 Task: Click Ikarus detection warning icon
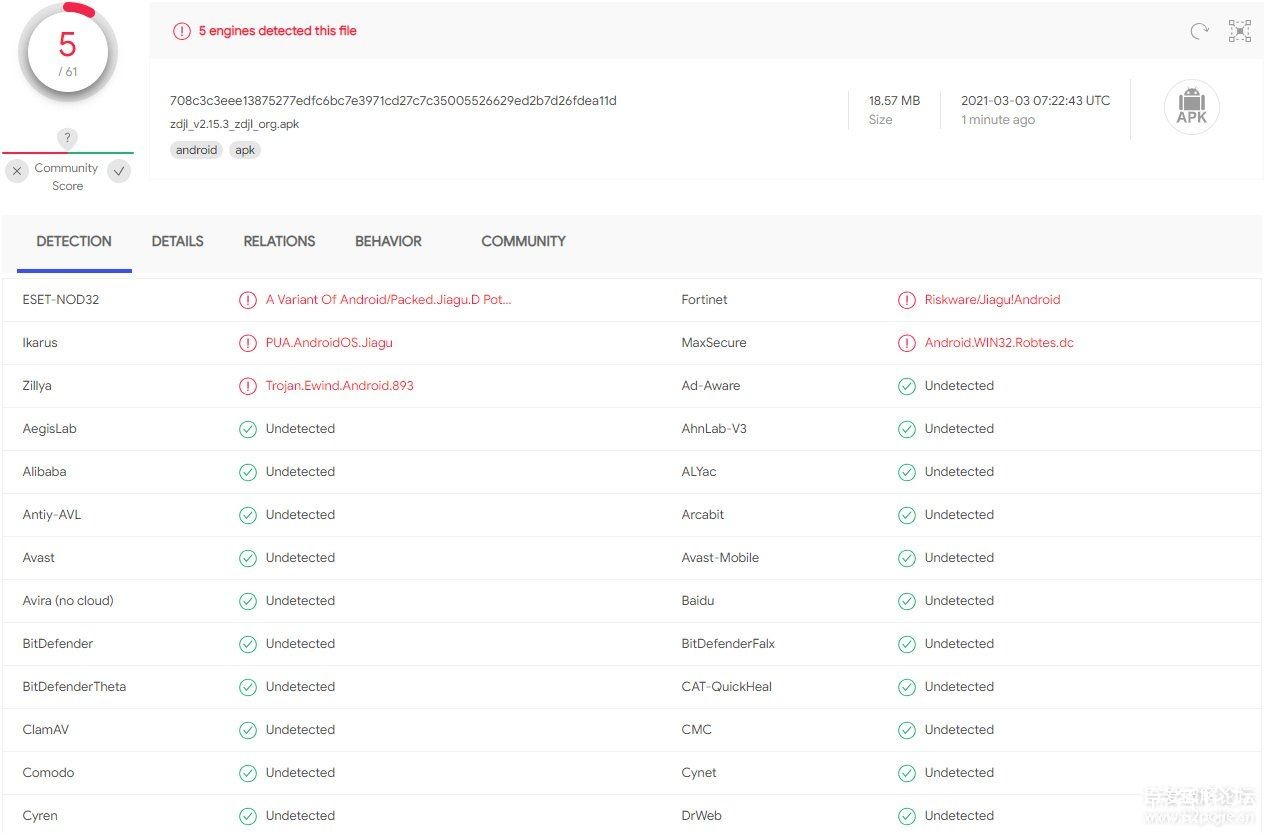click(x=248, y=343)
